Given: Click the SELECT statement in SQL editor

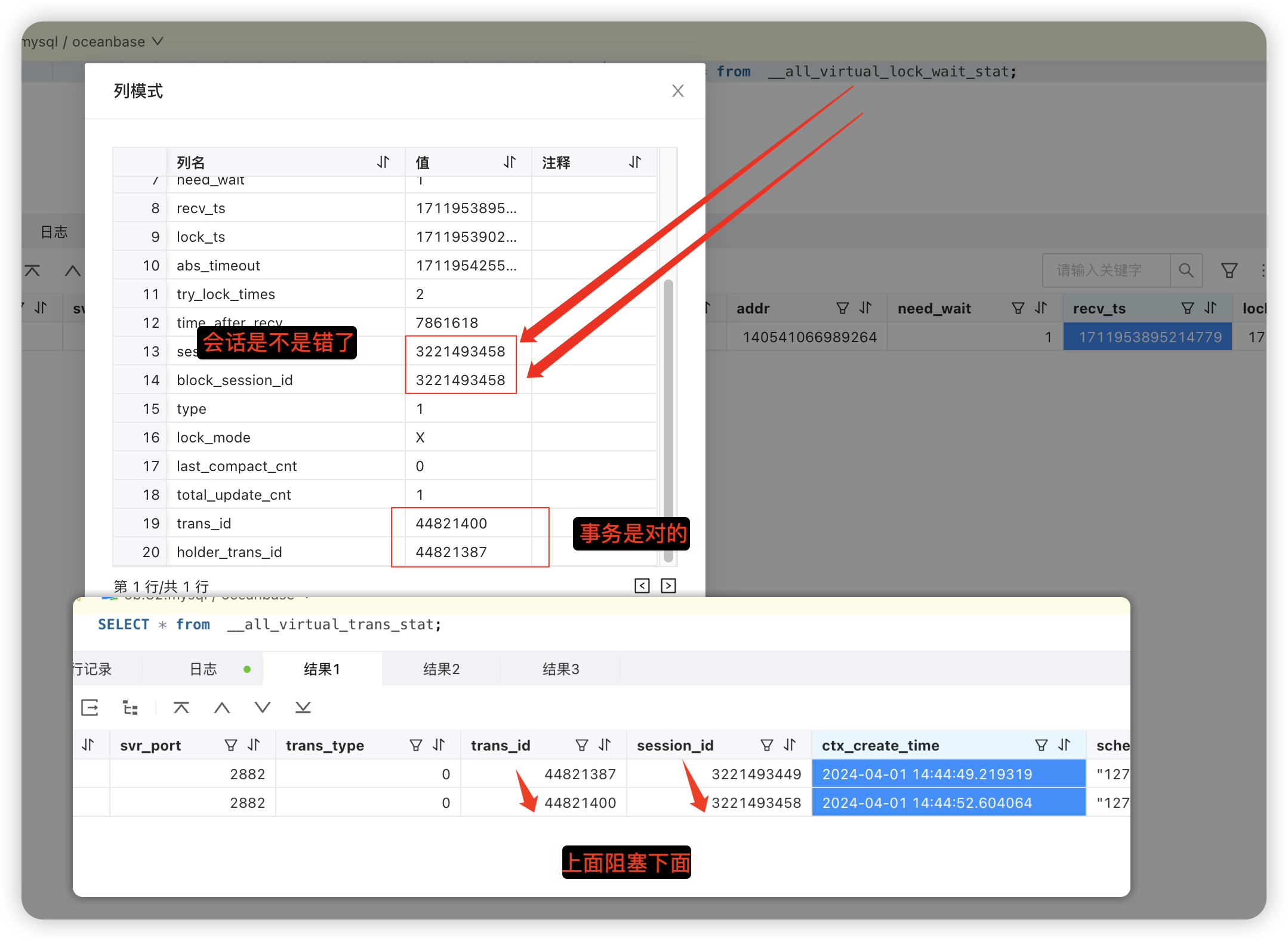Looking at the screenshot, I should click(270, 624).
